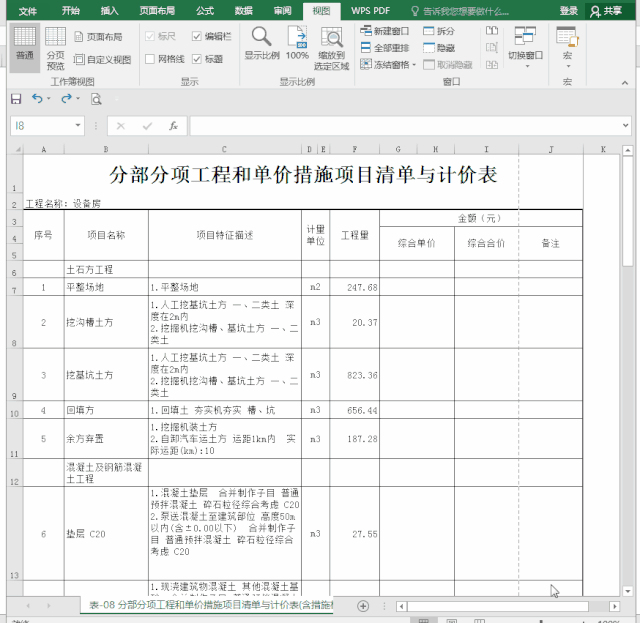Click the horizontal scrollbar left arrow
This screenshot has width=640, height=623.
tap(401, 606)
